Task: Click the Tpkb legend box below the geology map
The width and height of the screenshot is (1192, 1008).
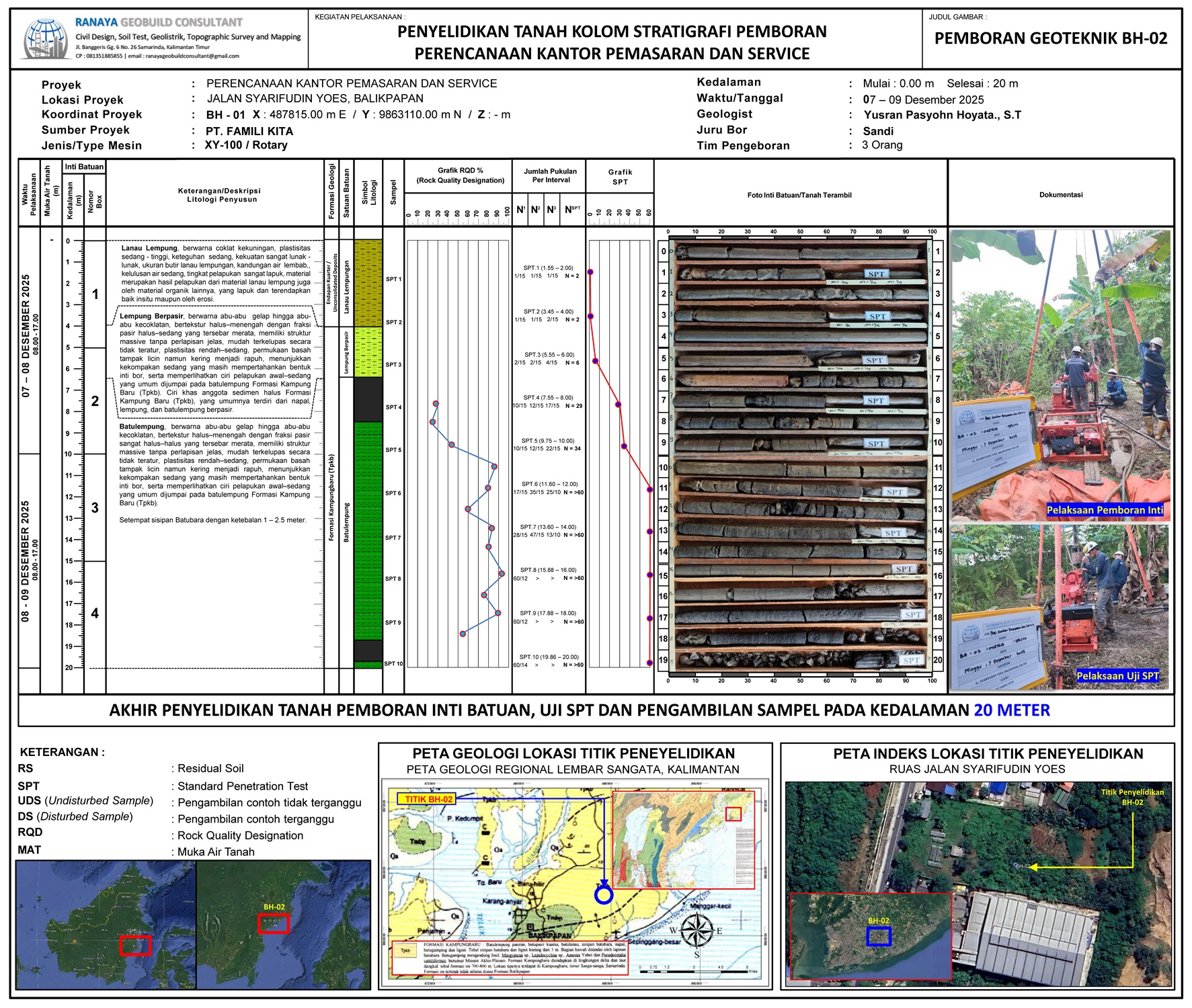Action: (x=405, y=951)
